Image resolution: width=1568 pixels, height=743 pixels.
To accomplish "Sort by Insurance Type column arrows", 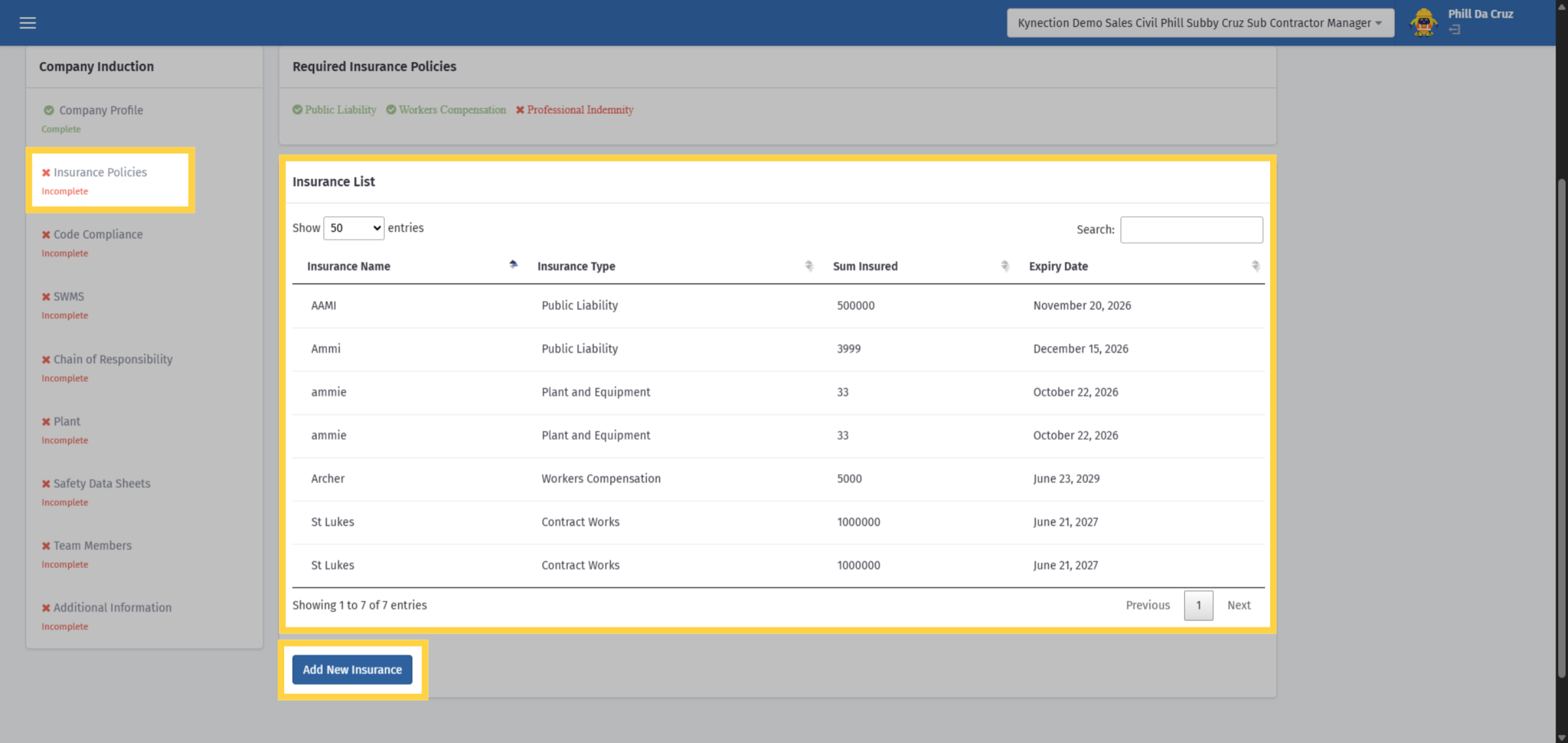I will tap(809, 266).
